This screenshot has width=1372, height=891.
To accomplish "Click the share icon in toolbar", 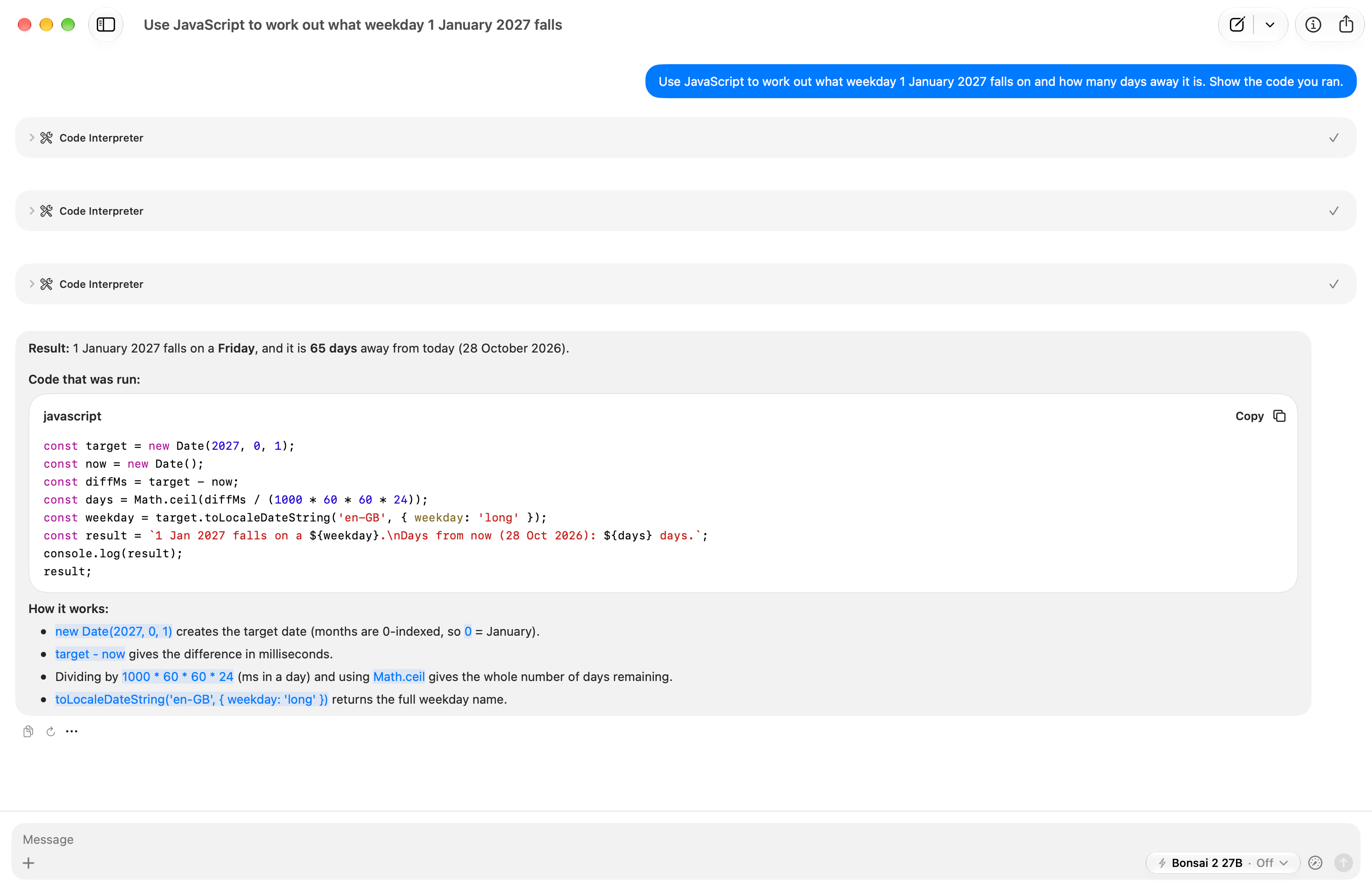I will pyautogui.click(x=1346, y=25).
